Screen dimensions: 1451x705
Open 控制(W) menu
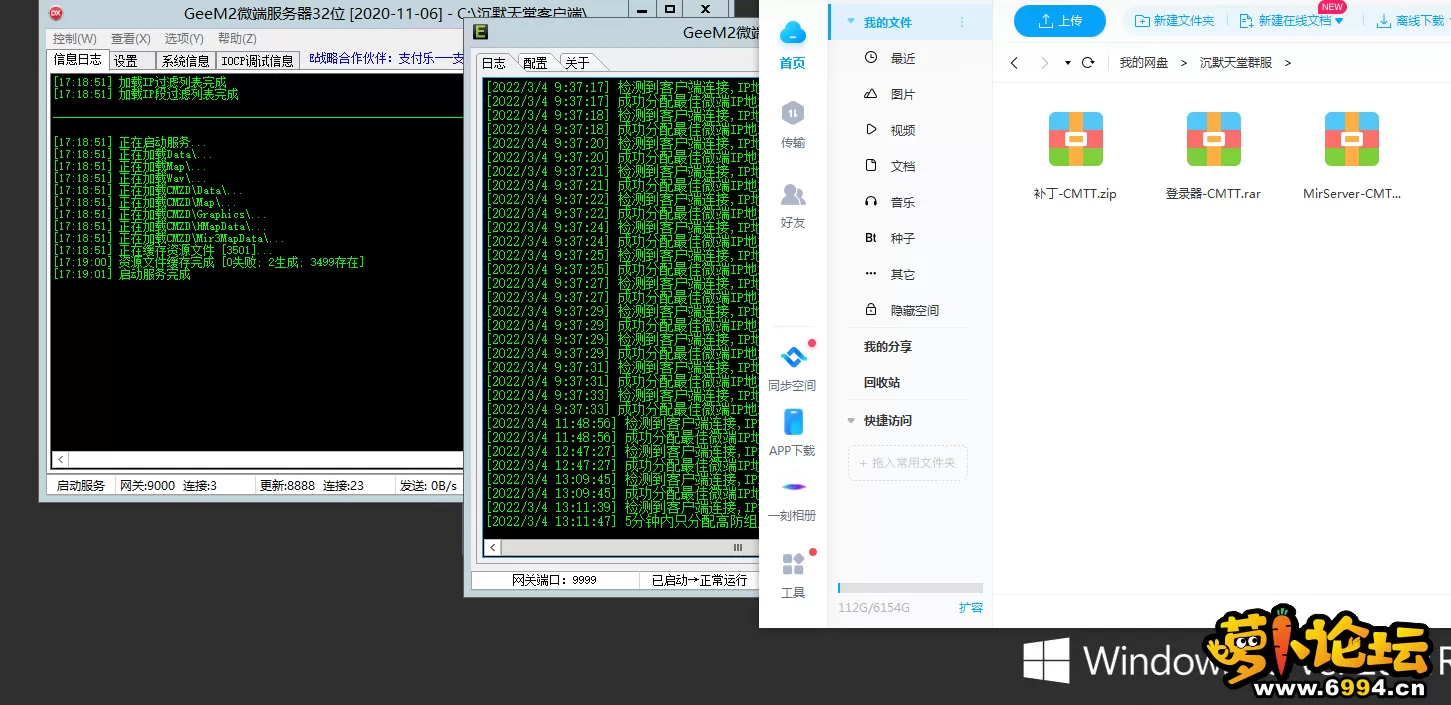(74, 38)
